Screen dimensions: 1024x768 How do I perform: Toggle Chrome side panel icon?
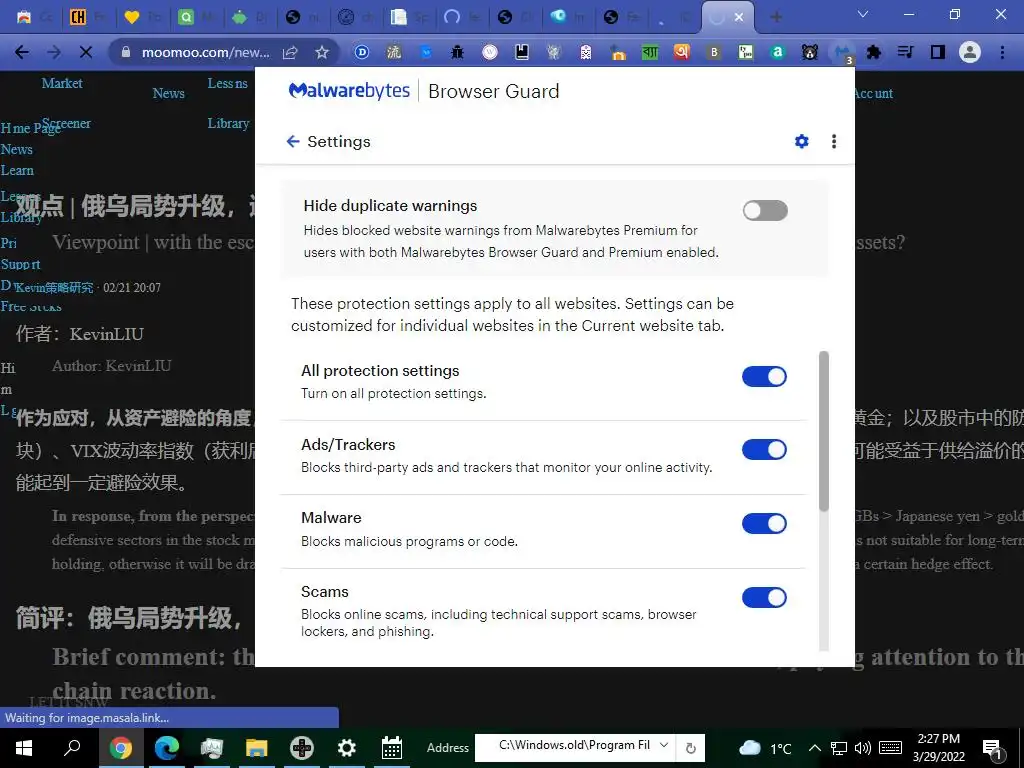pos(938,52)
